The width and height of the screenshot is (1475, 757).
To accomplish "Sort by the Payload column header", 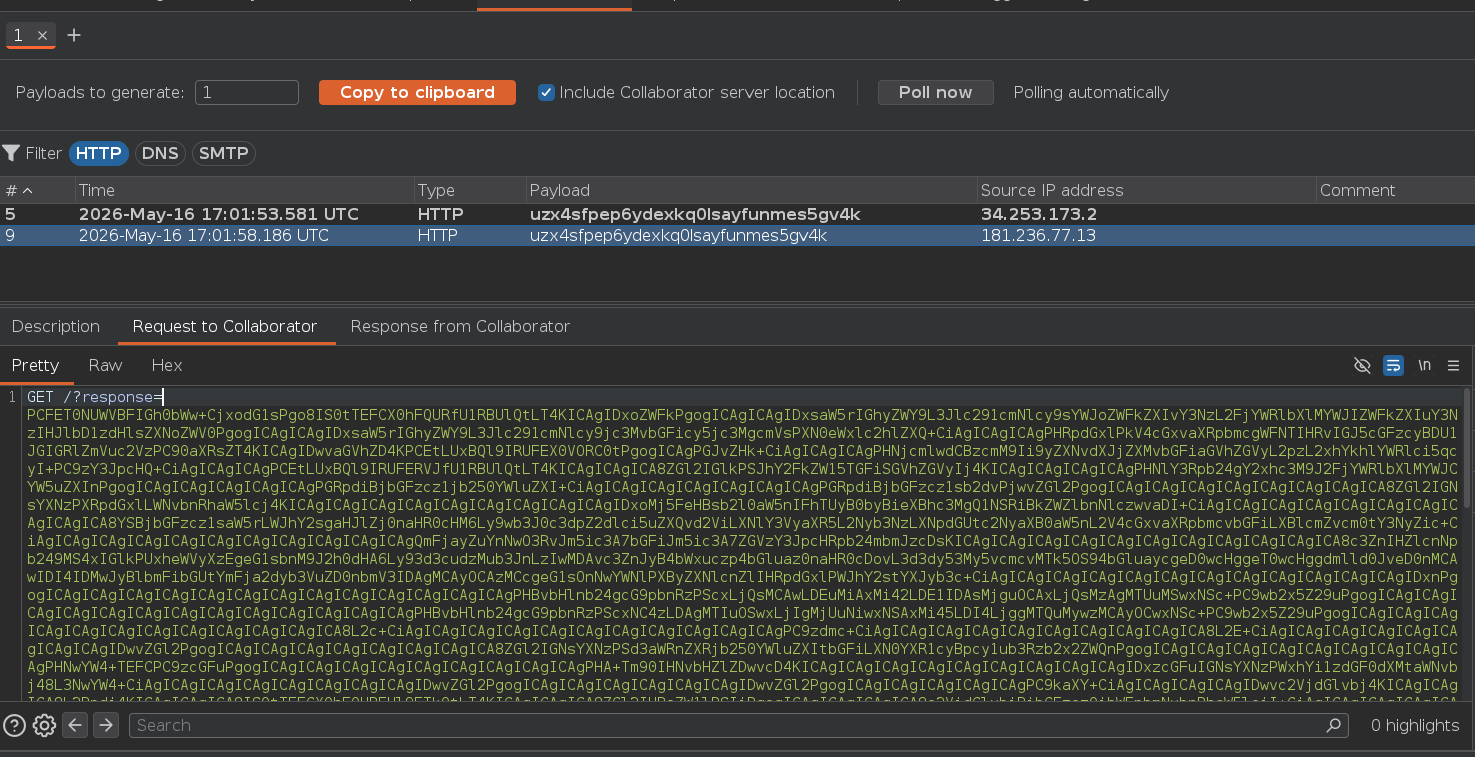I will [751, 190].
